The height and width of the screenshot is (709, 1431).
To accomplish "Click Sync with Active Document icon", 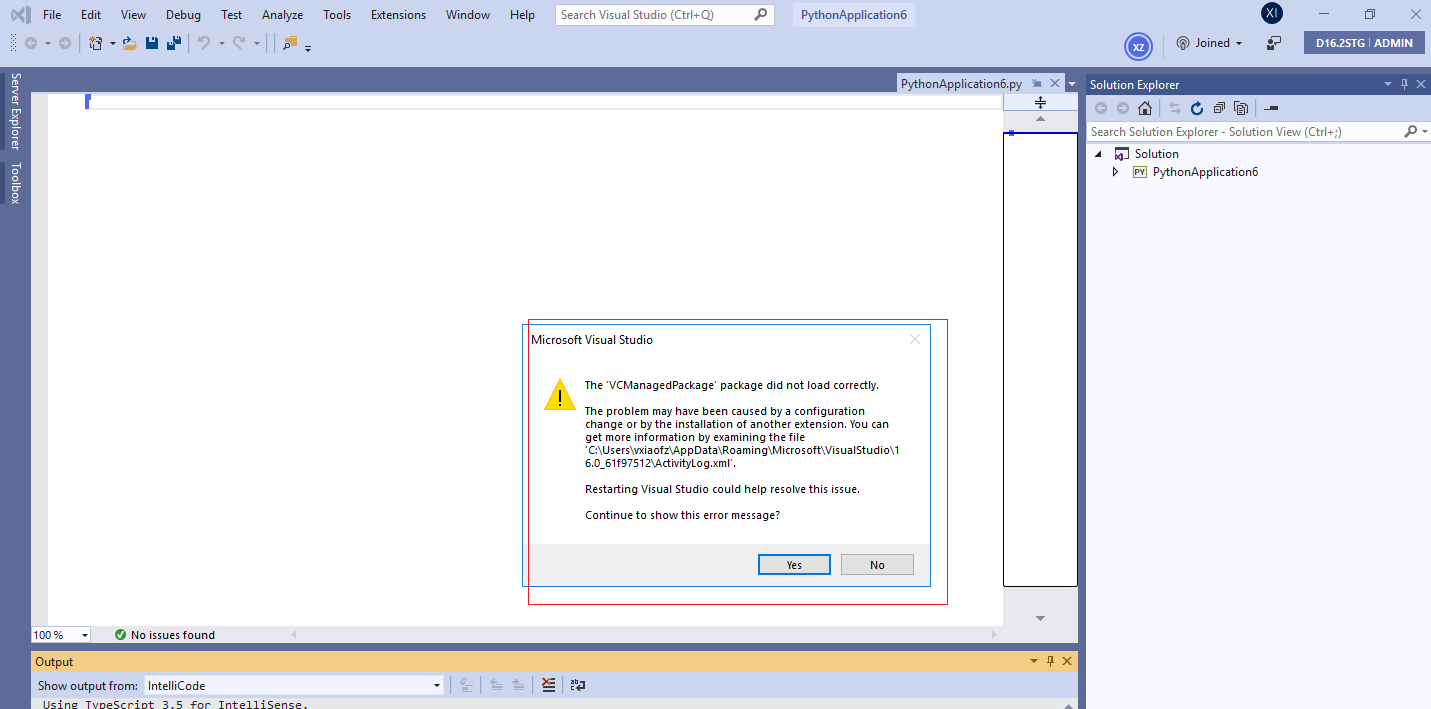I will click(x=1175, y=108).
